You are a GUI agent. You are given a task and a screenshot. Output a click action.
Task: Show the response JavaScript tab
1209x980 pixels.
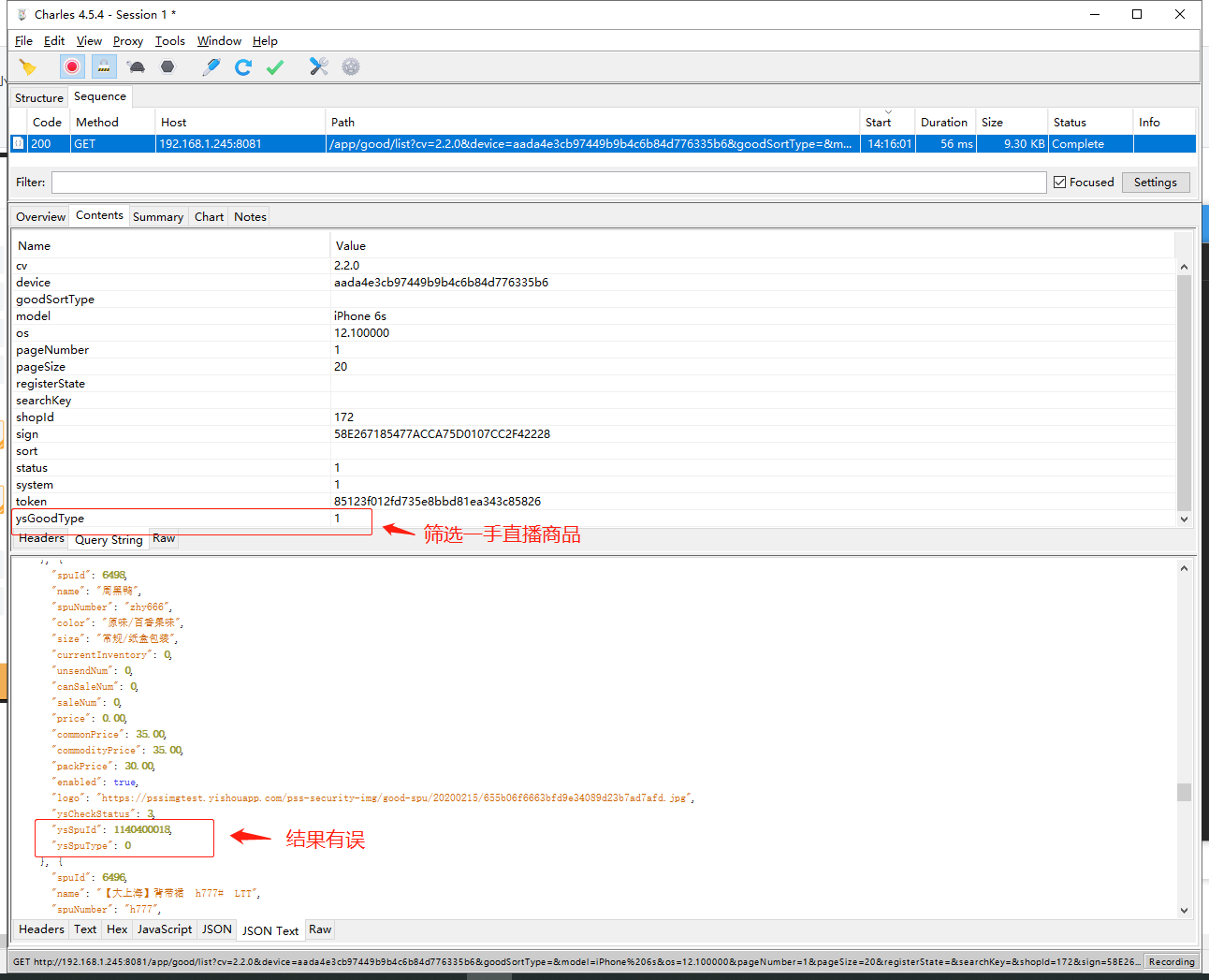tap(165, 929)
